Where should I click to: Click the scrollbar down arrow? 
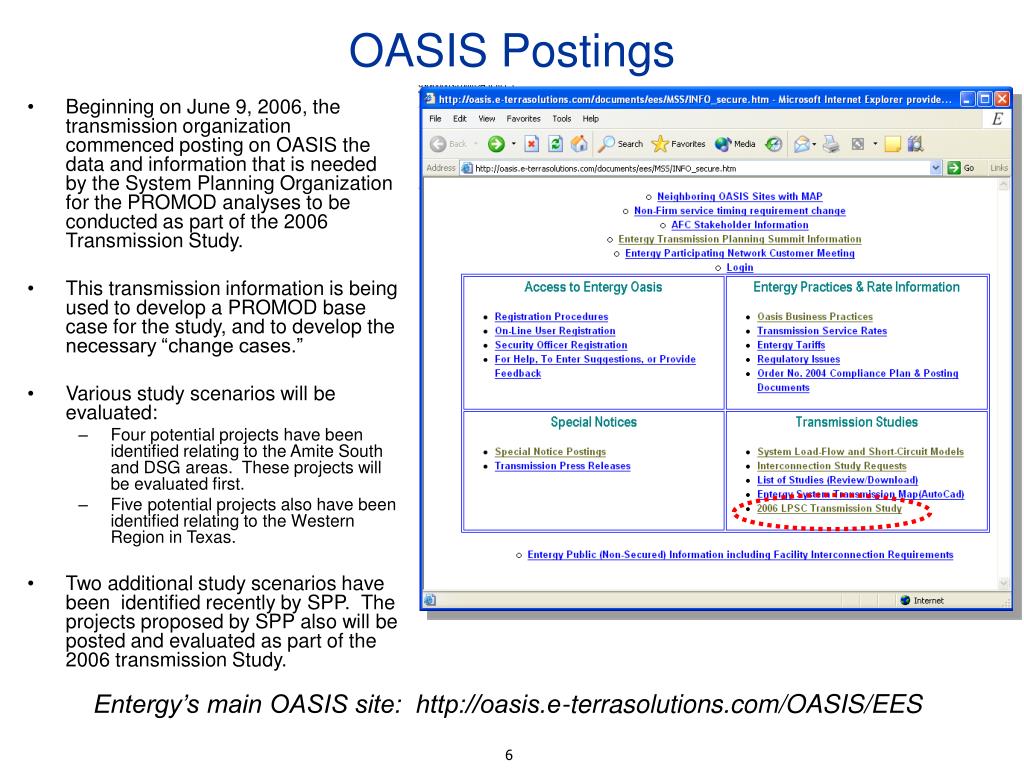1004,583
